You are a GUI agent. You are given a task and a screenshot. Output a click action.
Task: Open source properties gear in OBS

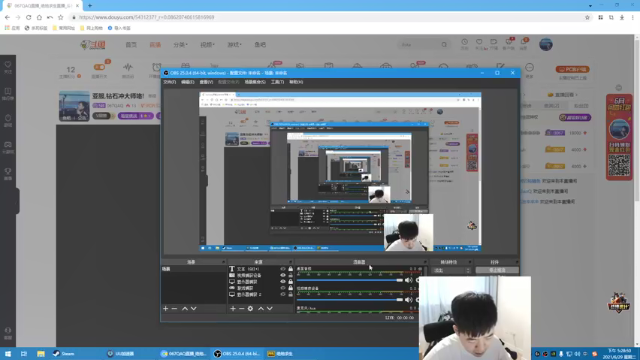[x=250, y=309]
